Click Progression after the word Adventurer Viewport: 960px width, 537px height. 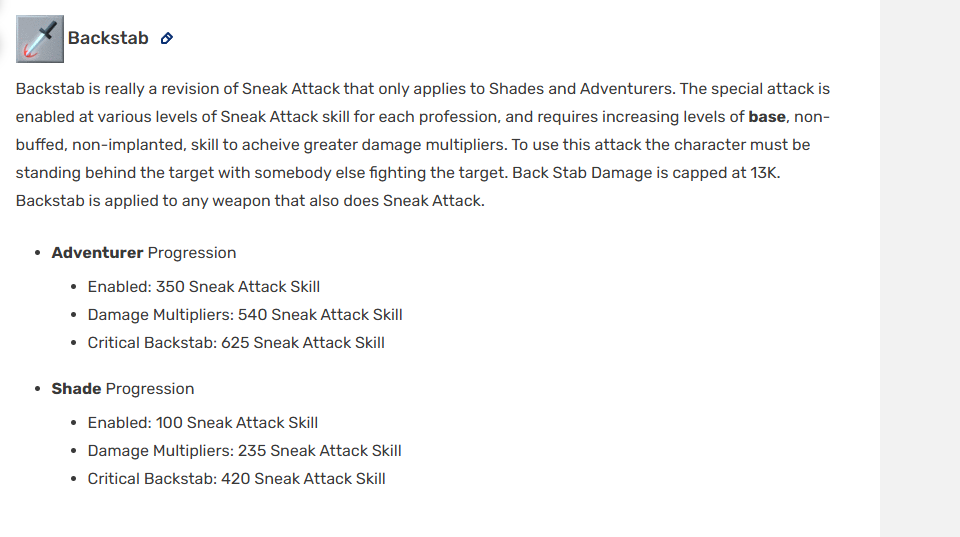pos(192,253)
